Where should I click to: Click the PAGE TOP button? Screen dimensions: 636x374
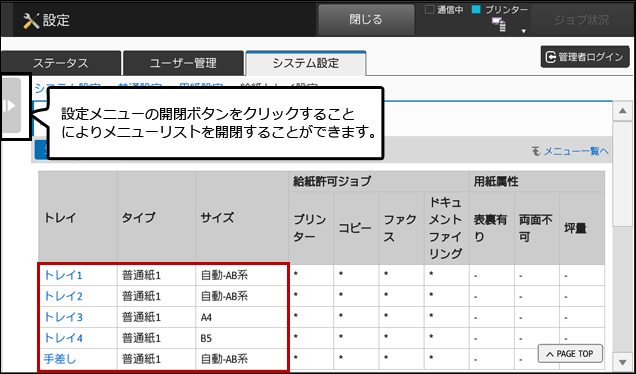pos(570,354)
